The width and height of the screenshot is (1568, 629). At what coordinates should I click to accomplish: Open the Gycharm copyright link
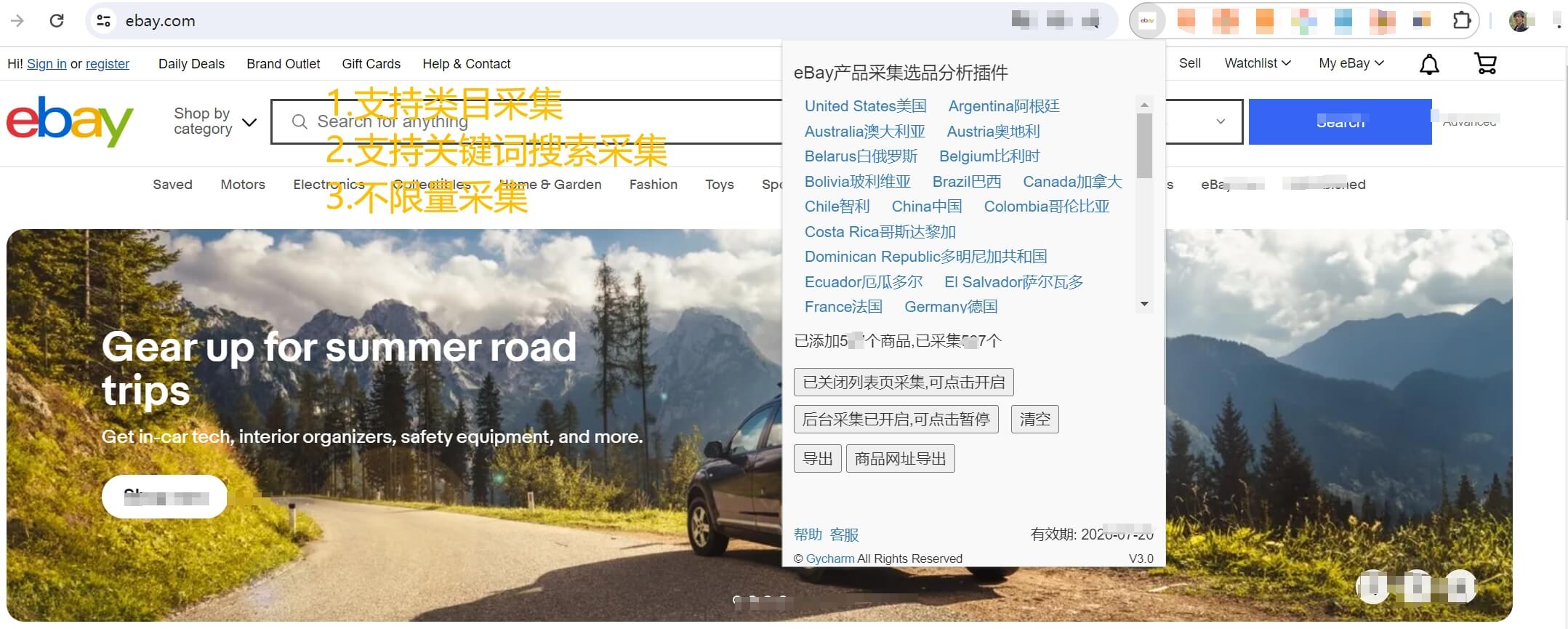click(830, 558)
